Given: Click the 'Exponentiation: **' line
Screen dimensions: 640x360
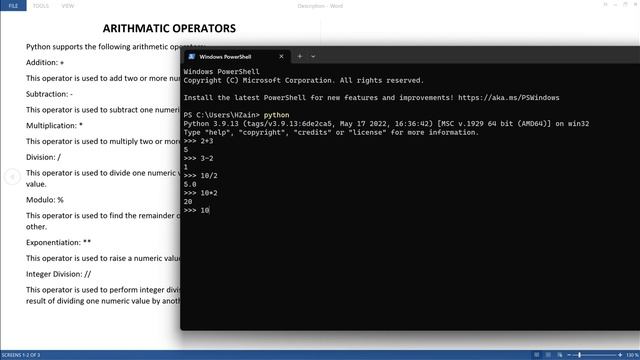Looking at the screenshot, I should (58, 242).
